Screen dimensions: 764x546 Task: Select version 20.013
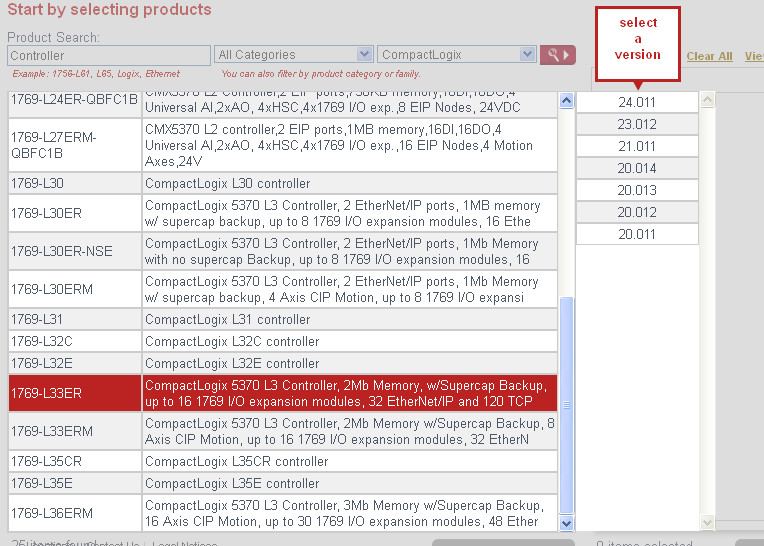(x=637, y=190)
